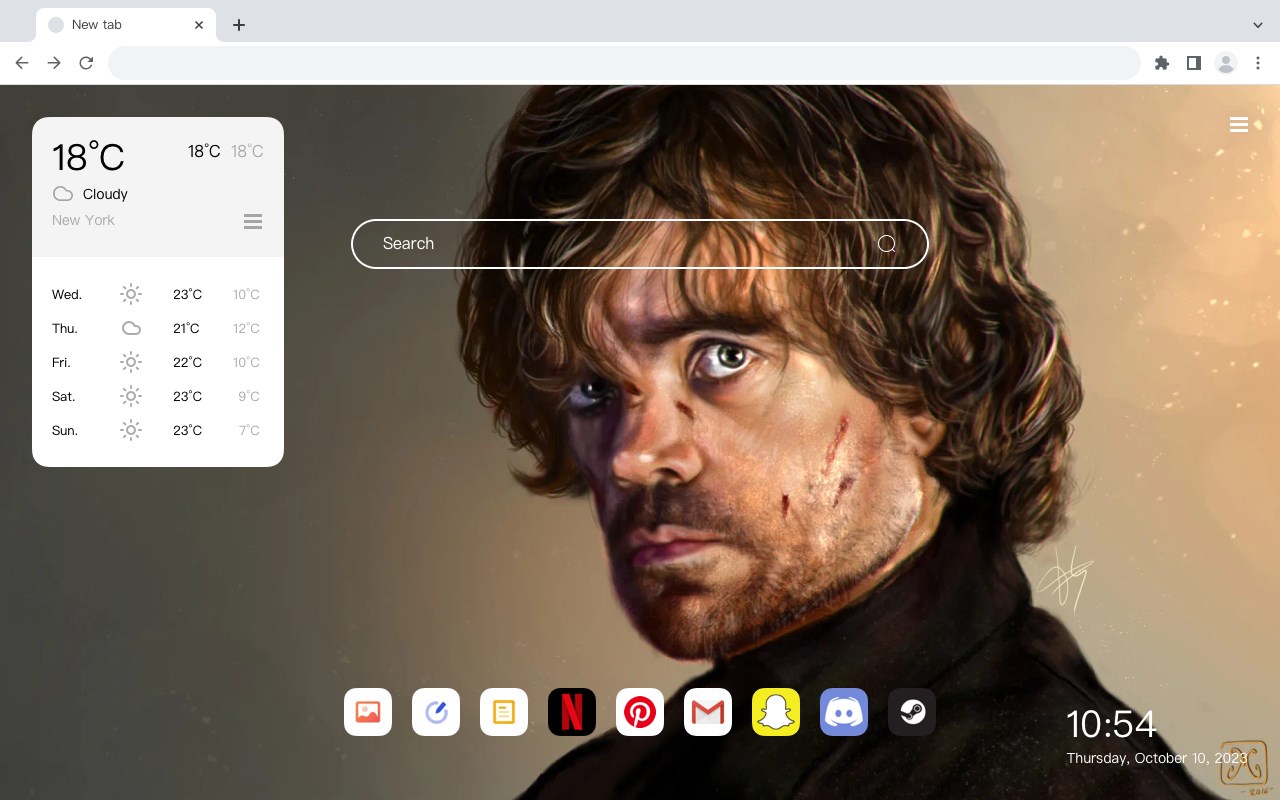This screenshot has height=800, width=1280.
Task: Select the New tab tab
Action: (x=126, y=25)
